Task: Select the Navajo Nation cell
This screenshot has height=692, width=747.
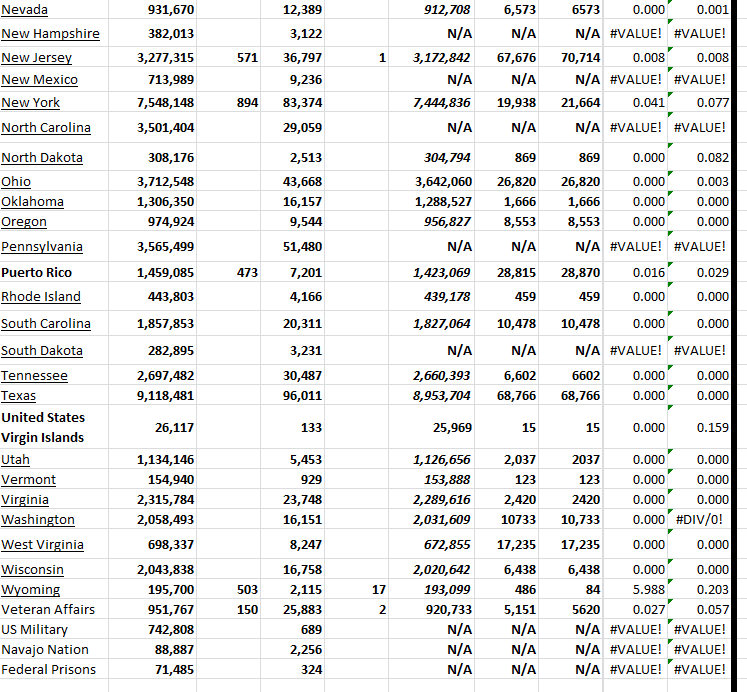Action: click(45, 649)
